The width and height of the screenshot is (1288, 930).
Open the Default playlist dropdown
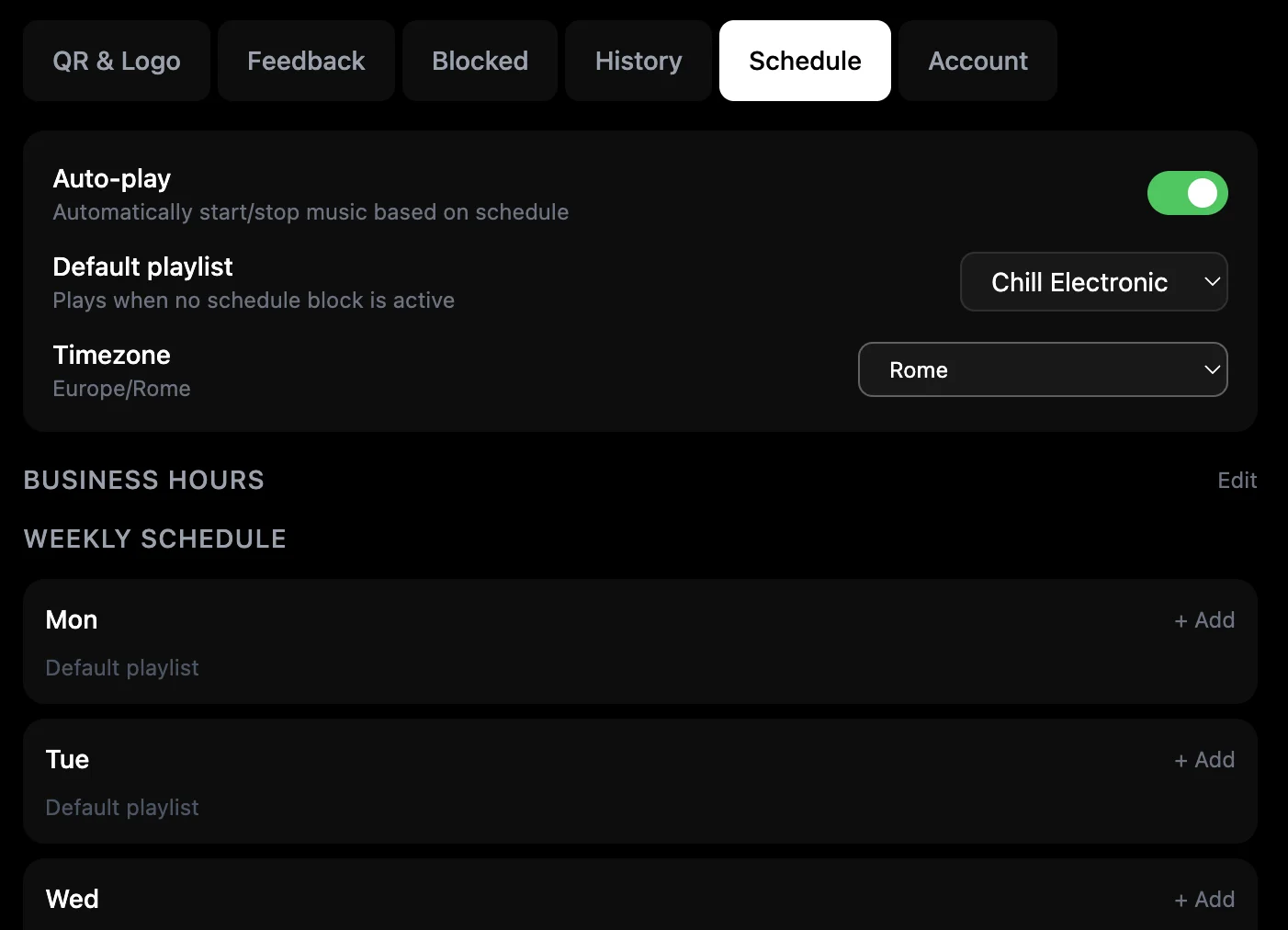[x=1093, y=282]
